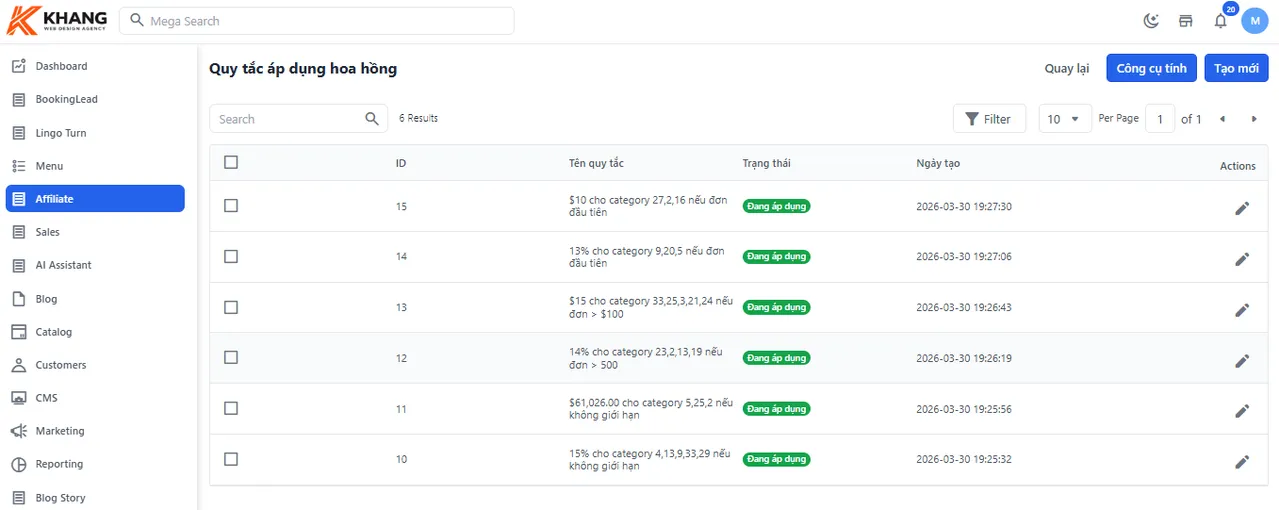This screenshot has width=1279, height=510.
Task: Open the storefront icon in header
Action: point(1186,21)
